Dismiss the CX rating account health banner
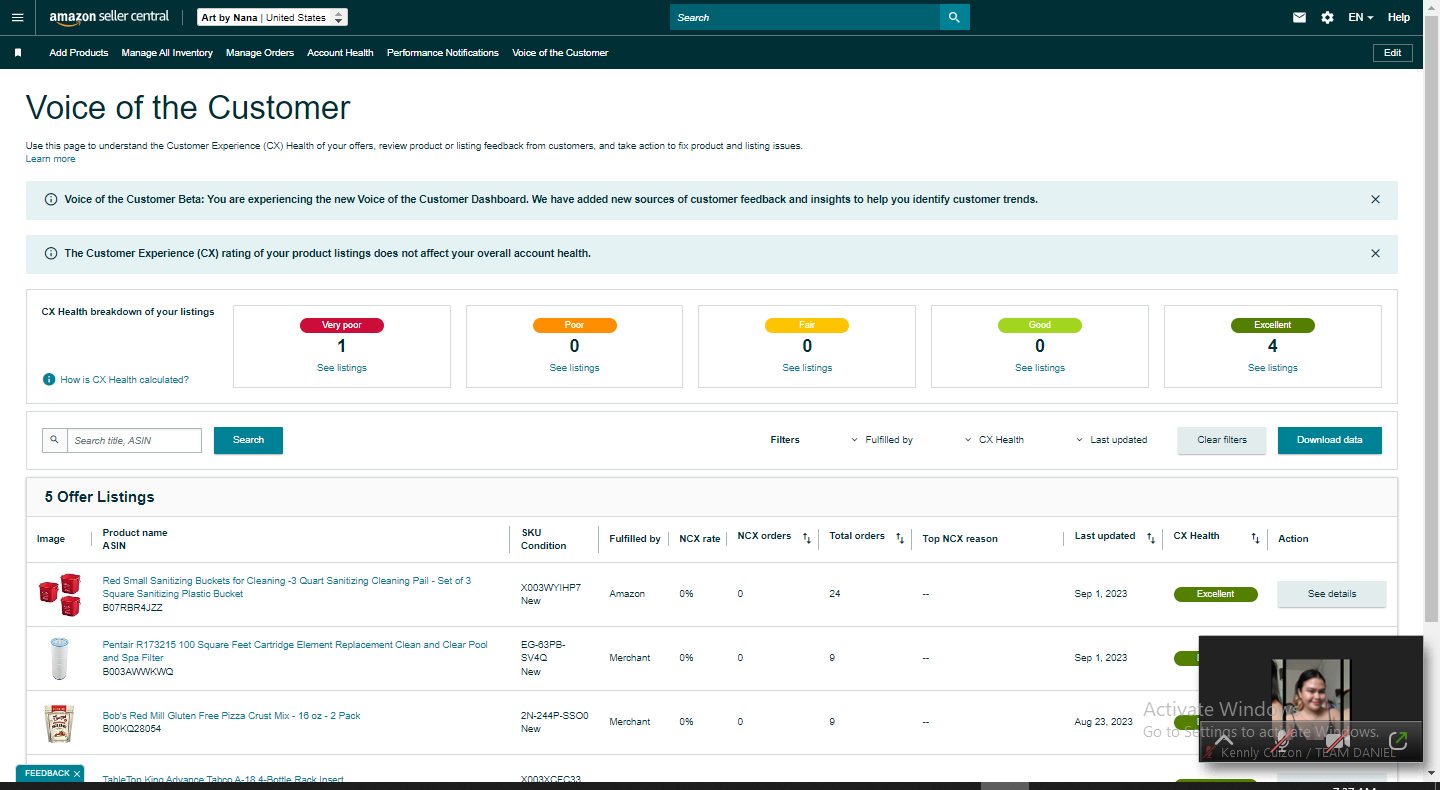Image resolution: width=1440 pixels, height=790 pixels. pos(1375,254)
